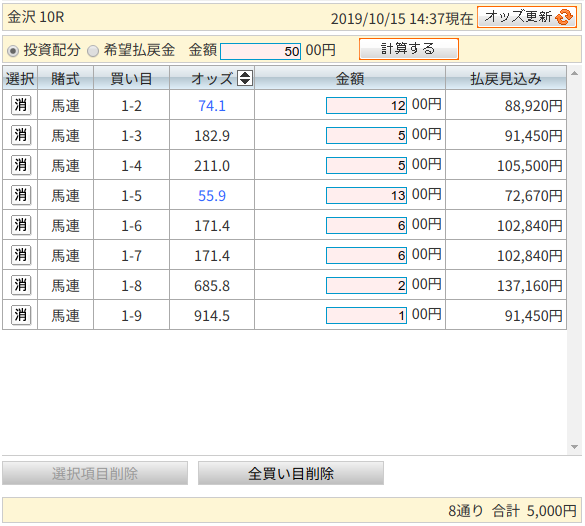This screenshot has width=585, height=526.
Task: Click 消 toggle for bet 1-4
Action: (21, 165)
